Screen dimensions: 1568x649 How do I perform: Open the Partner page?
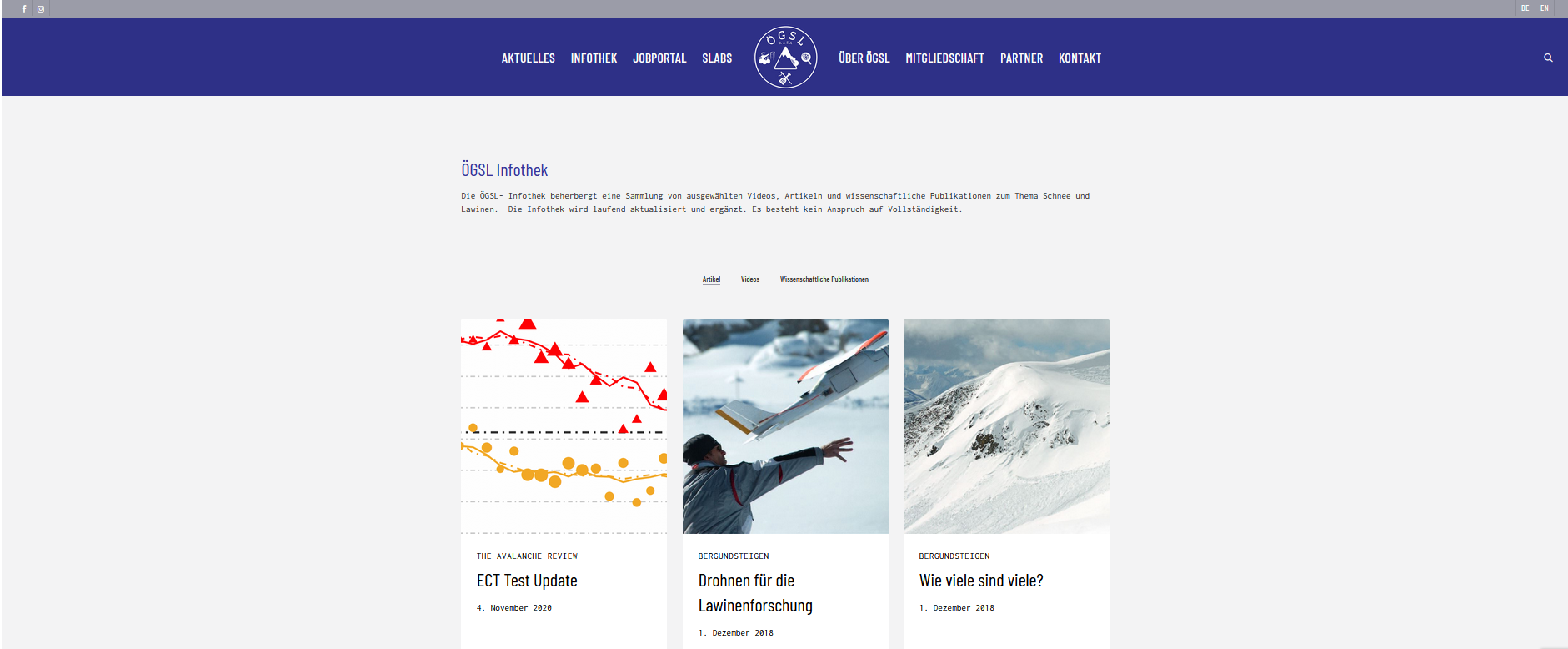[1021, 58]
